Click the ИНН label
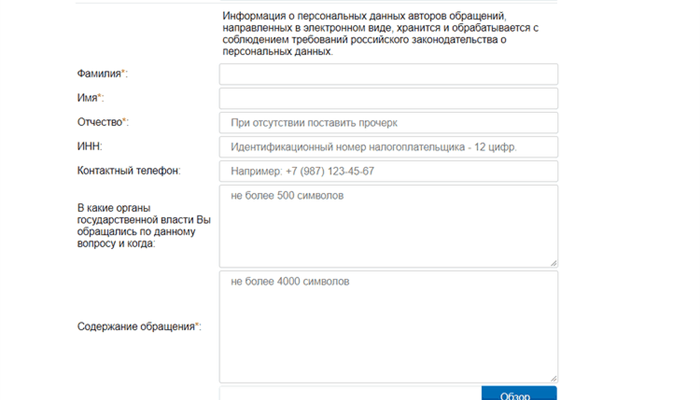Viewport: 700px width, 400px height. pos(89,147)
